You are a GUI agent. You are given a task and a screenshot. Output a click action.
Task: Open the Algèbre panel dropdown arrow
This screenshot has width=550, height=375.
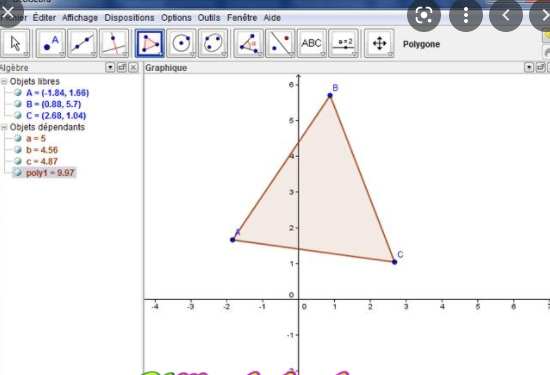(x=110, y=67)
